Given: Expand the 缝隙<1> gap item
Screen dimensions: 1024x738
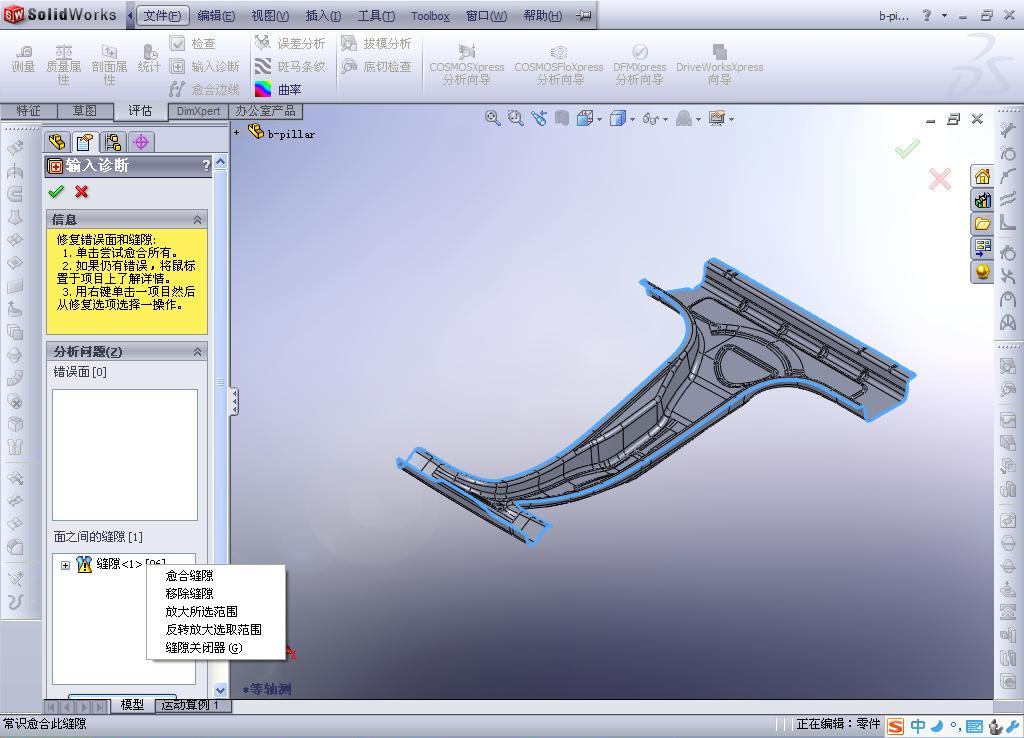Looking at the screenshot, I should coord(65,565).
